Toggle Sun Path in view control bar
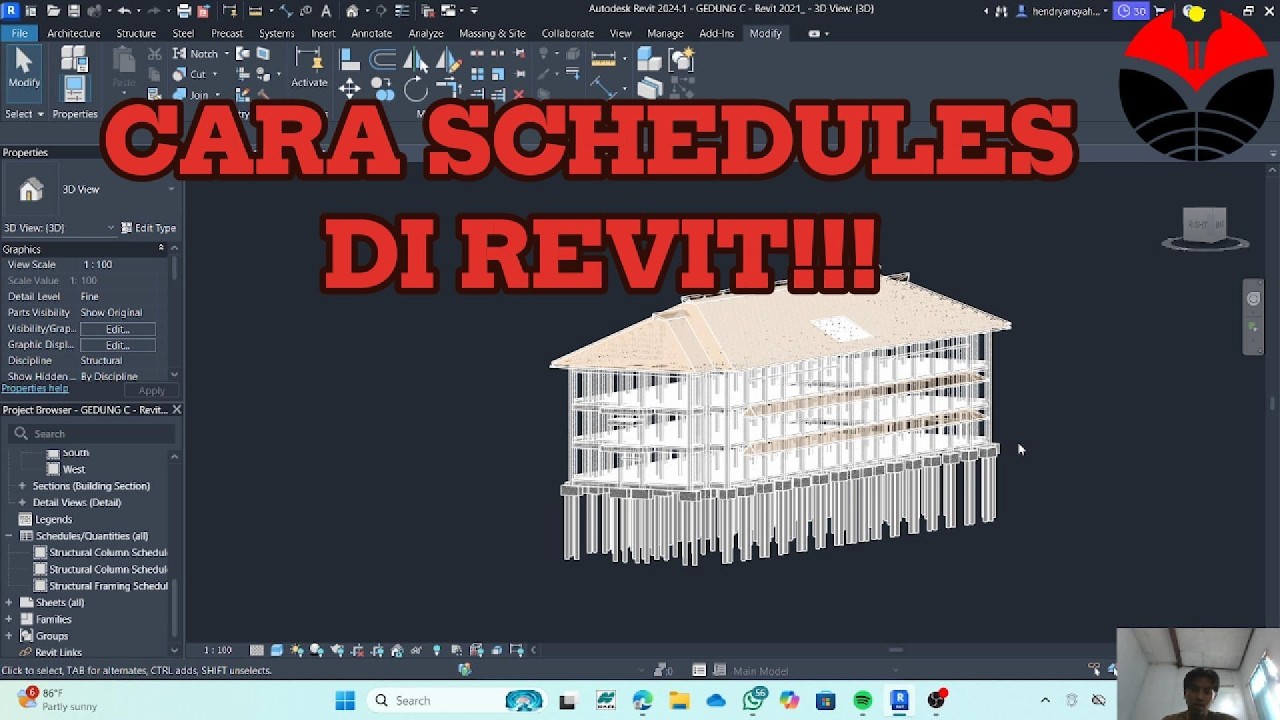The width and height of the screenshot is (1280, 720). click(297, 650)
